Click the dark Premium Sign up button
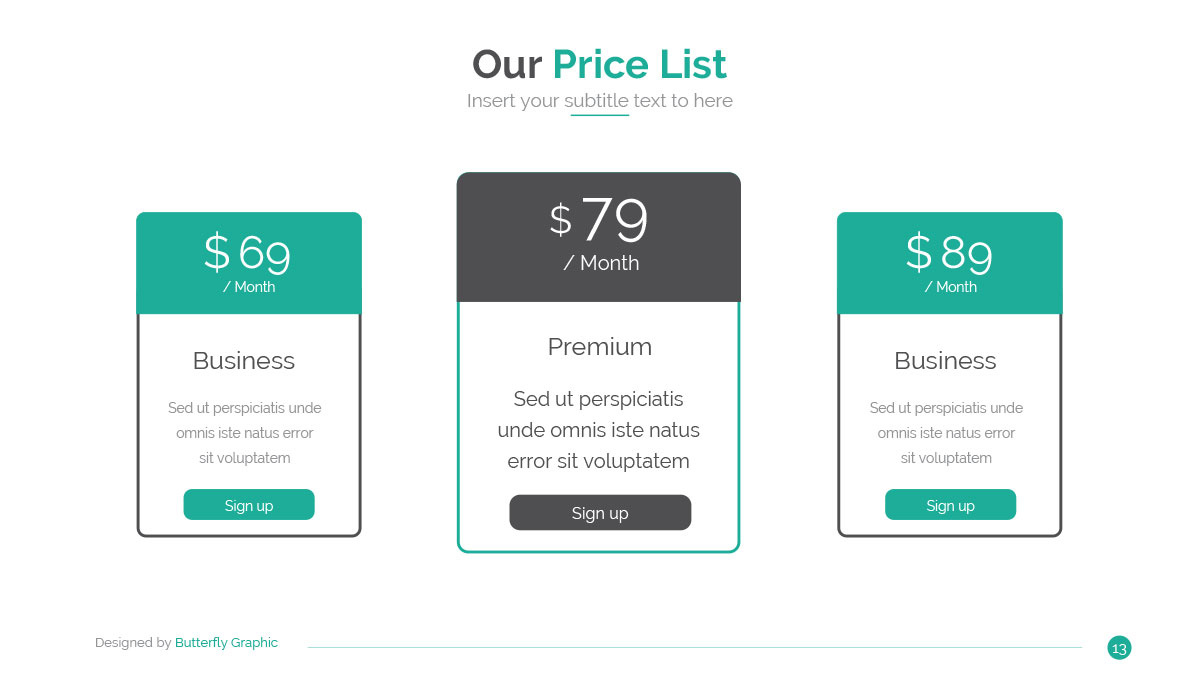 tap(600, 512)
